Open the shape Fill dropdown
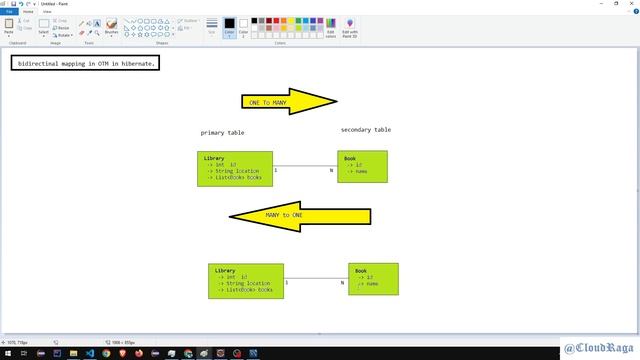The width and height of the screenshot is (640, 360). 184,28
